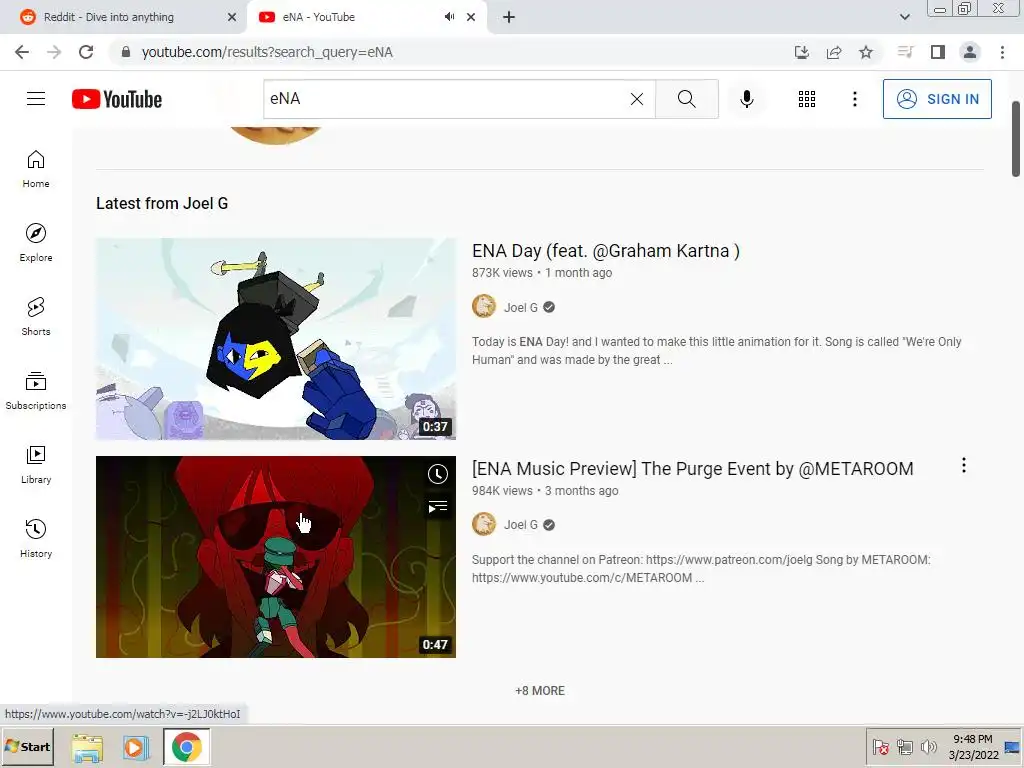Click Action Center flag in tray
The height and width of the screenshot is (768, 1024).
pos(880,746)
